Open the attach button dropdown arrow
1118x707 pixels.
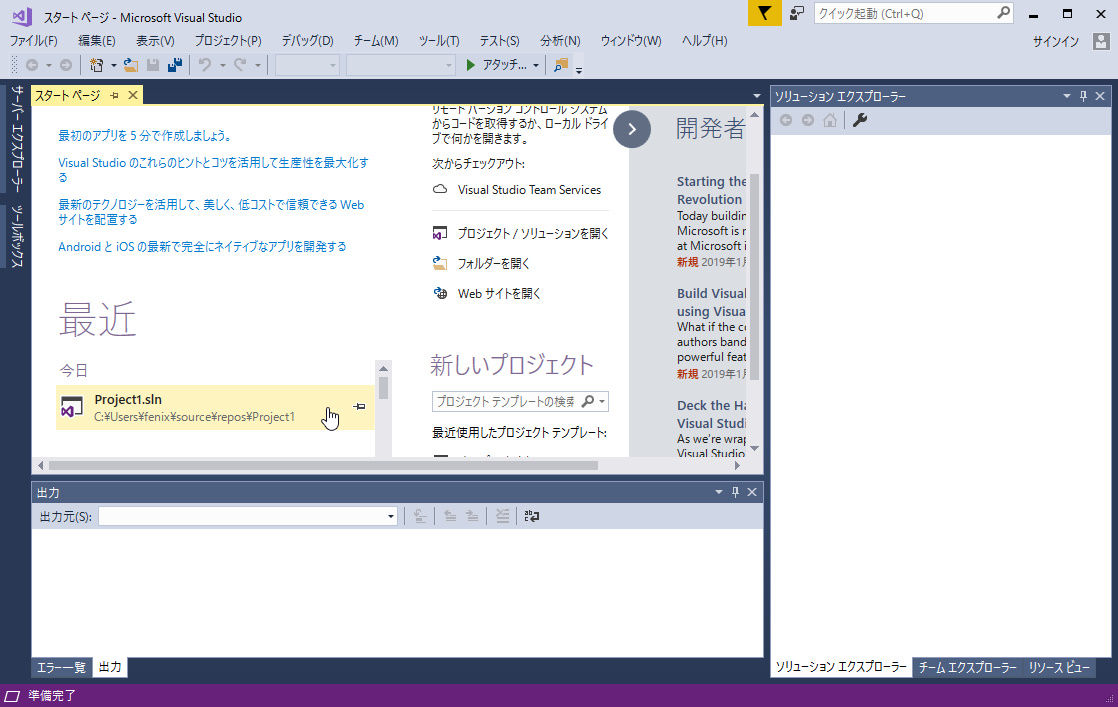[x=535, y=66]
